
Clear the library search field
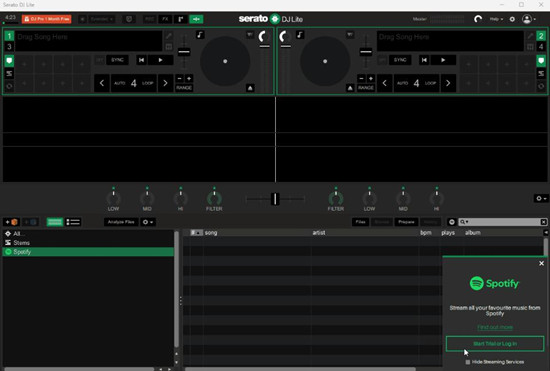click(x=543, y=222)
